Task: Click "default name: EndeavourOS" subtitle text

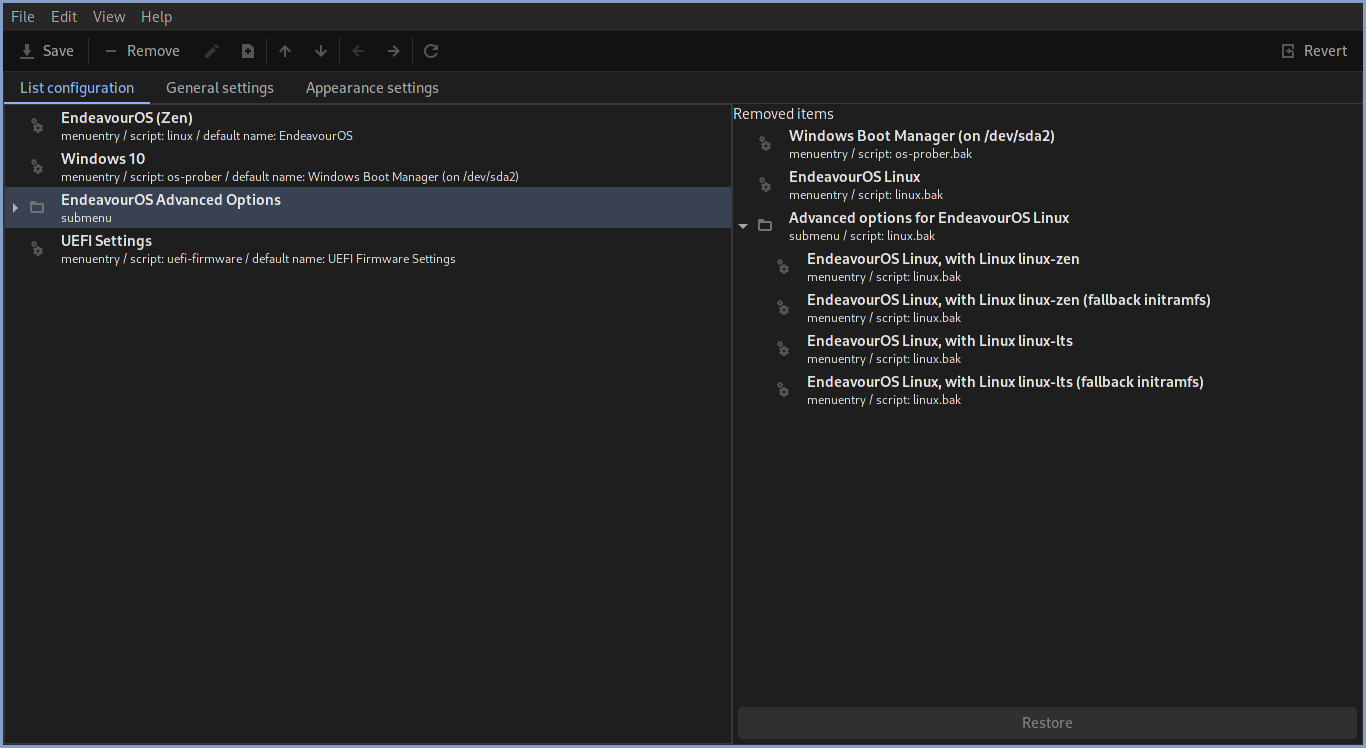Action: [278, 136]
